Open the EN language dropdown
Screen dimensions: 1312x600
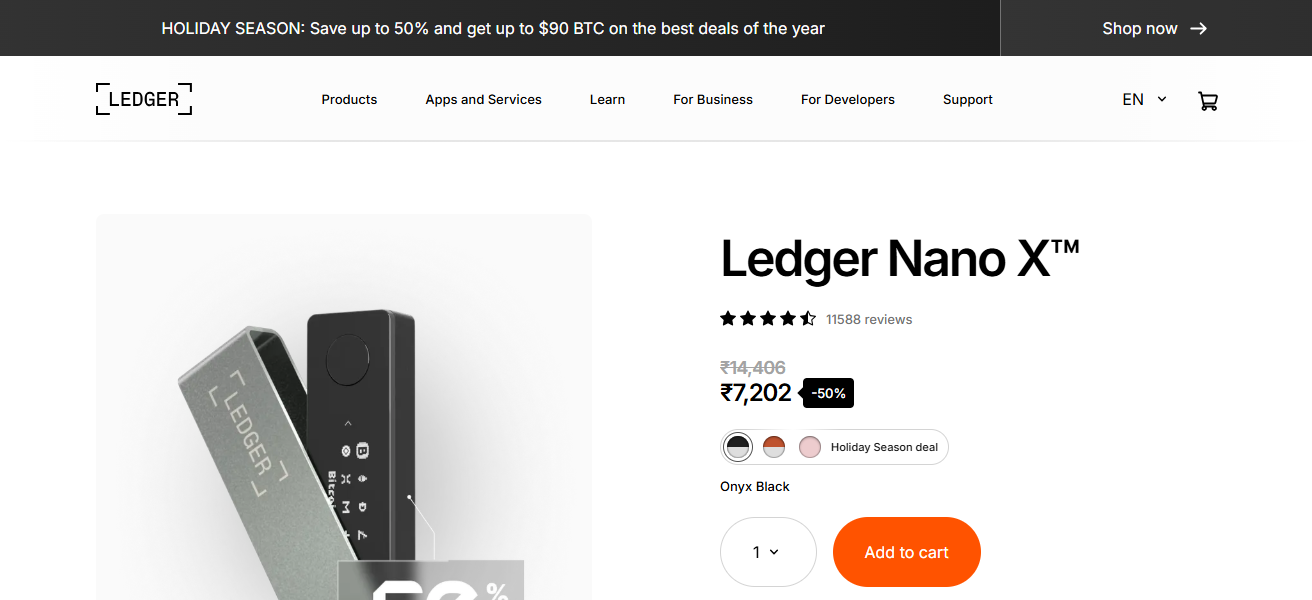pos(1133,99)
